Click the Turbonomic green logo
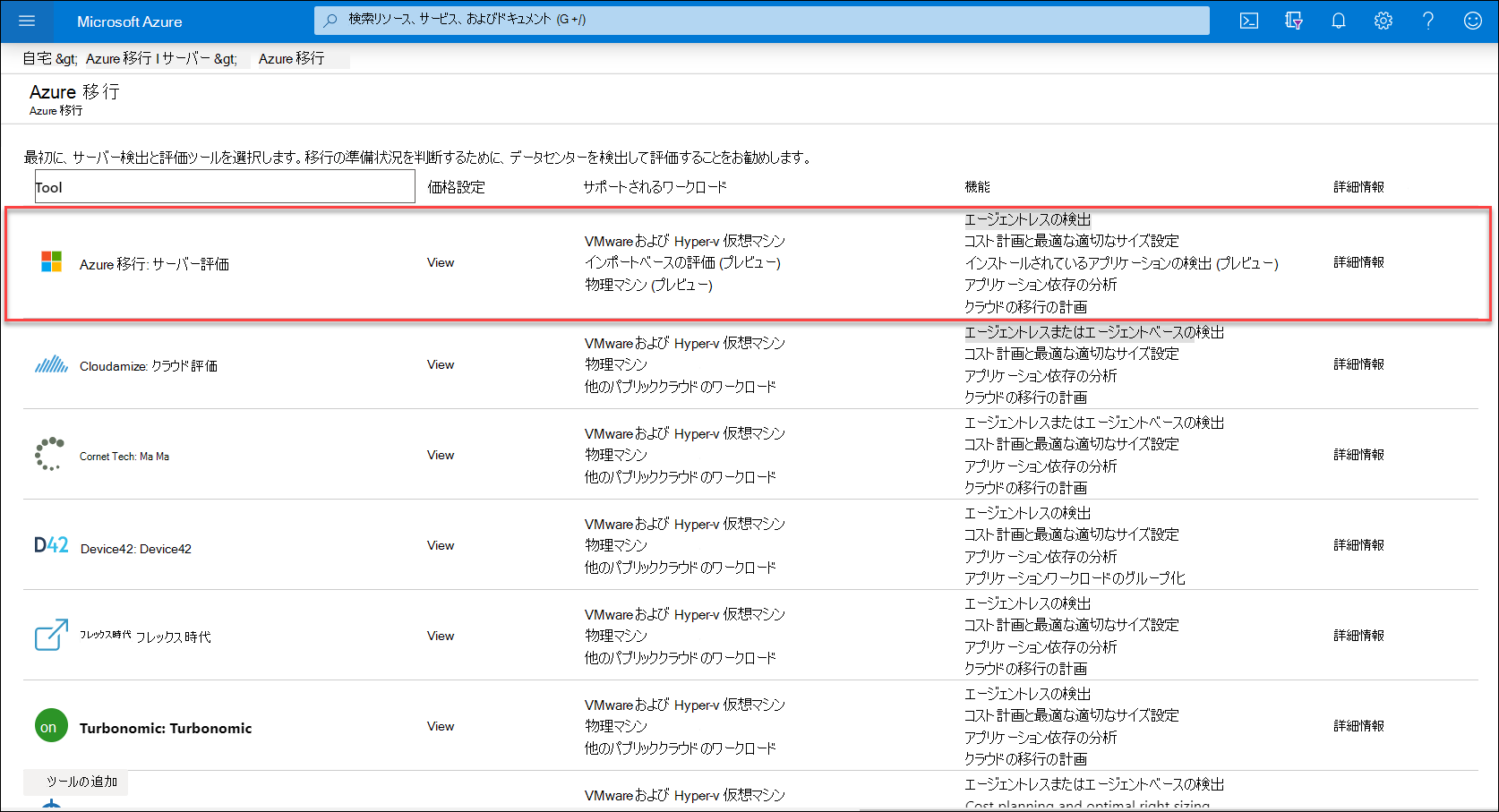Viewport: 1499px width, 812px height. coord(51,726)
